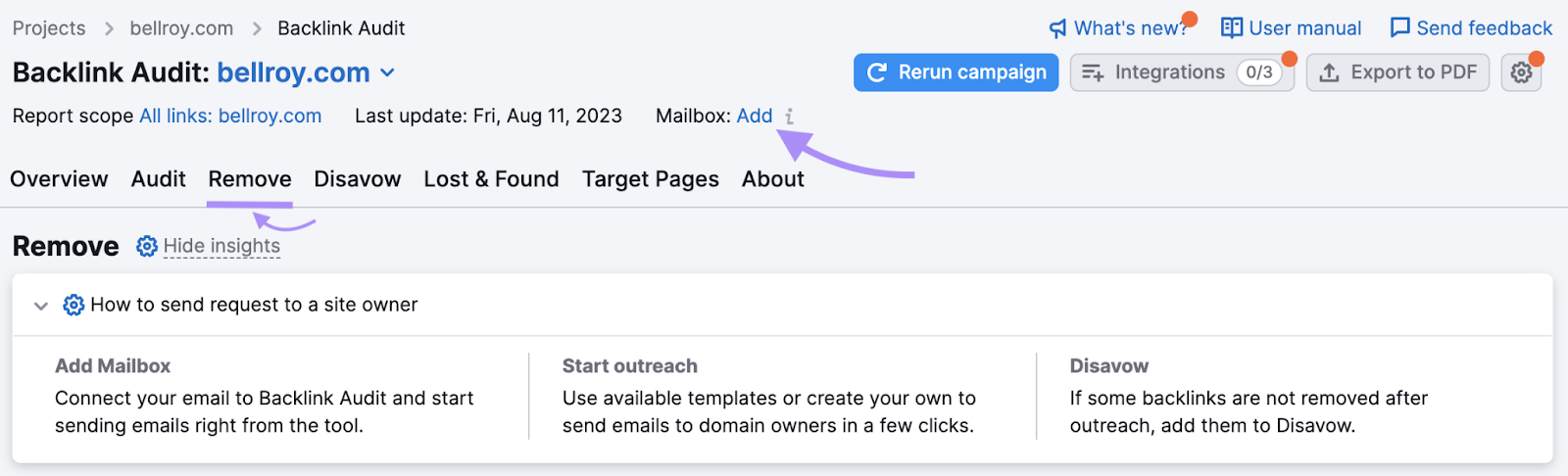
Task: Click gear icon next to Hide insights
Action: point(147,247)
